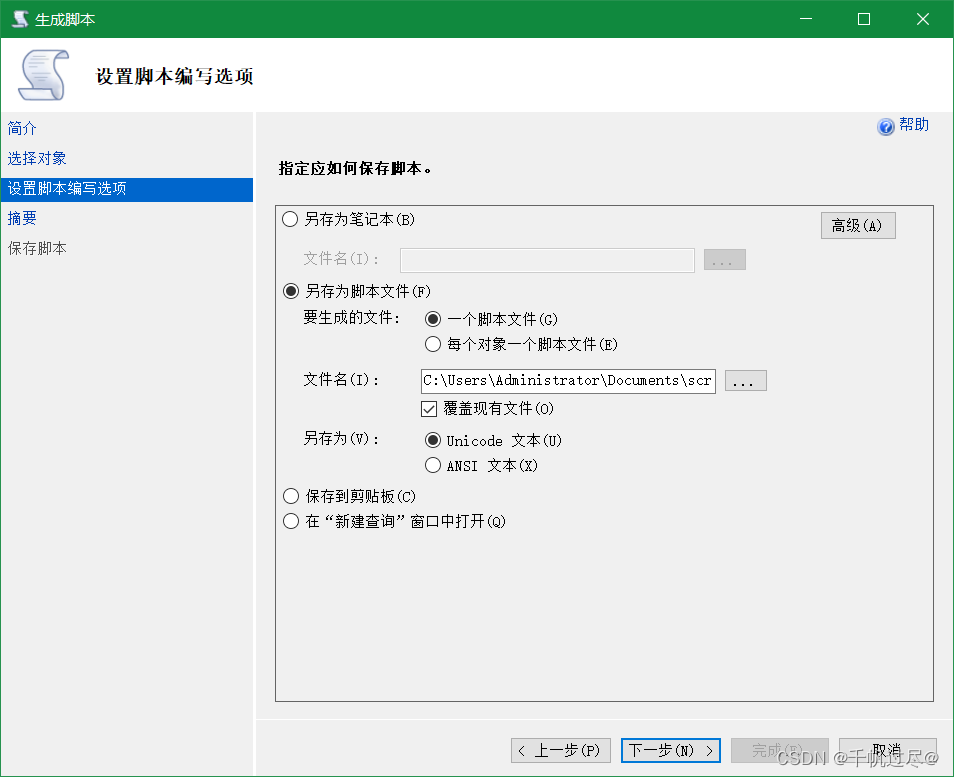Switch encoding to ANSI 文本
This screenshot has width=954, height=777.
(x=432, y=464)
